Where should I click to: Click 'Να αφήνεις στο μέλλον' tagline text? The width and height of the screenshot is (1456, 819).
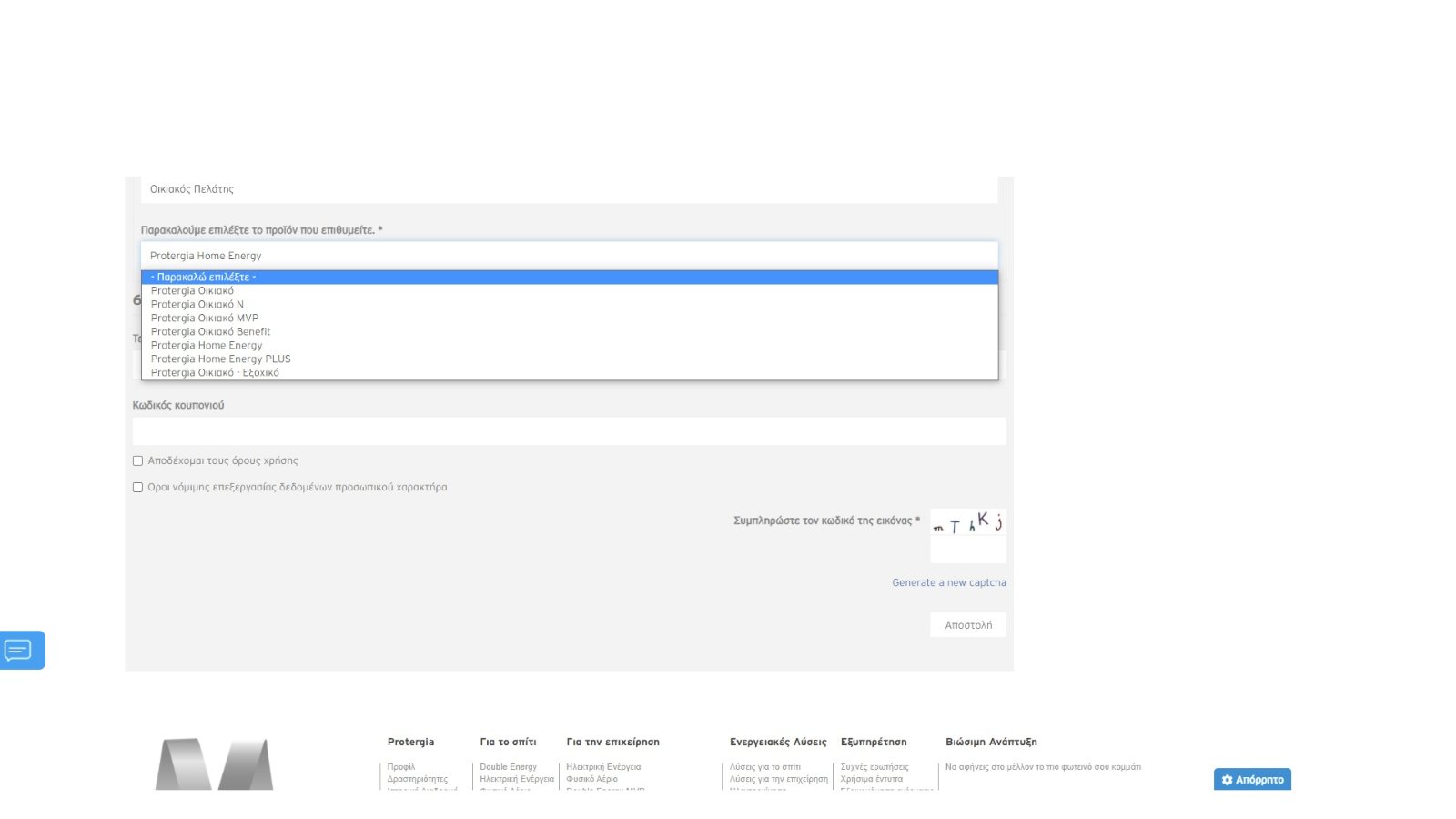click(x=1043, y=767)
